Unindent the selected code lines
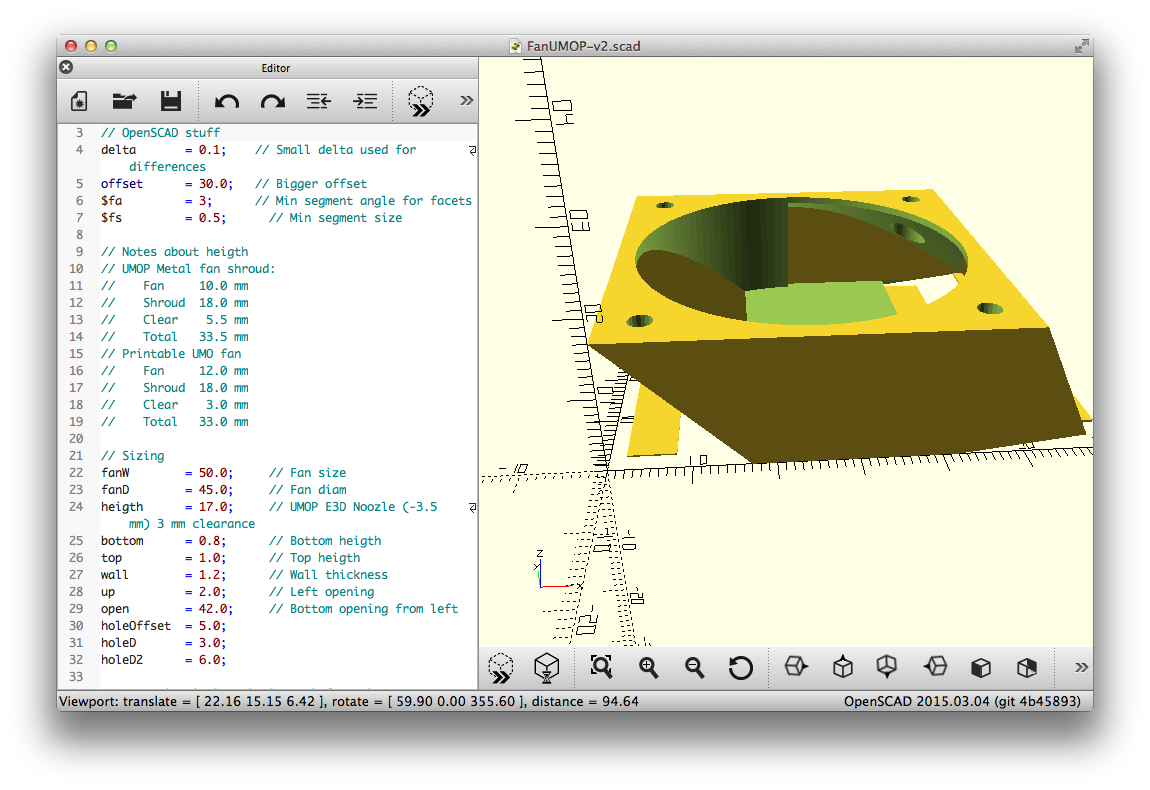Viewport: 1150px width, 790px height. 319,101
